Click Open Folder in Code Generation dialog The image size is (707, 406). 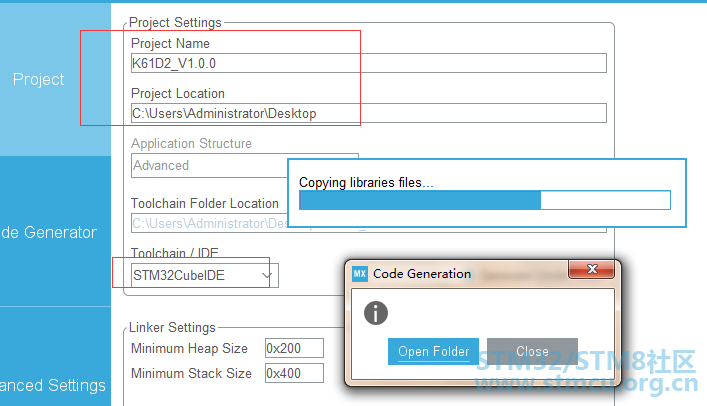pyautogui.click(x=433, y=351)
